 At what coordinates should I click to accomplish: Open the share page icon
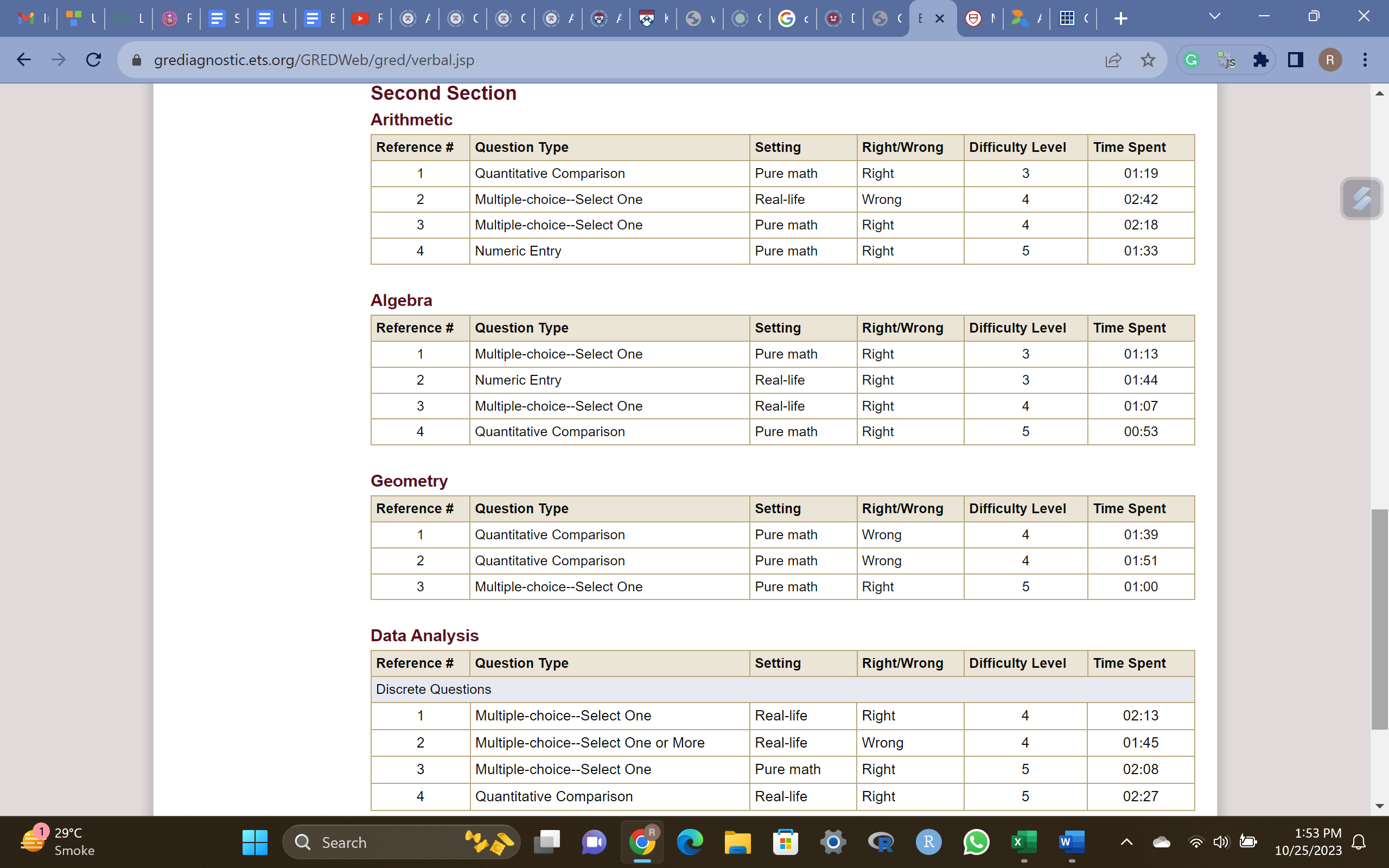[x=1113, y=60]
